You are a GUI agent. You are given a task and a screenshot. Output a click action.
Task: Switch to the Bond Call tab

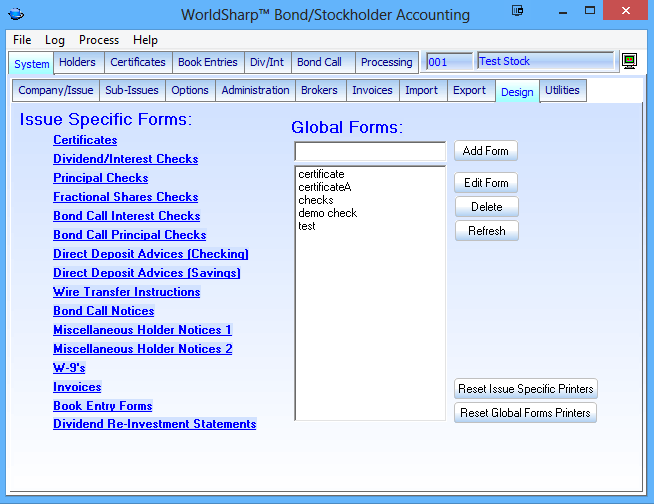coord(319,62)
